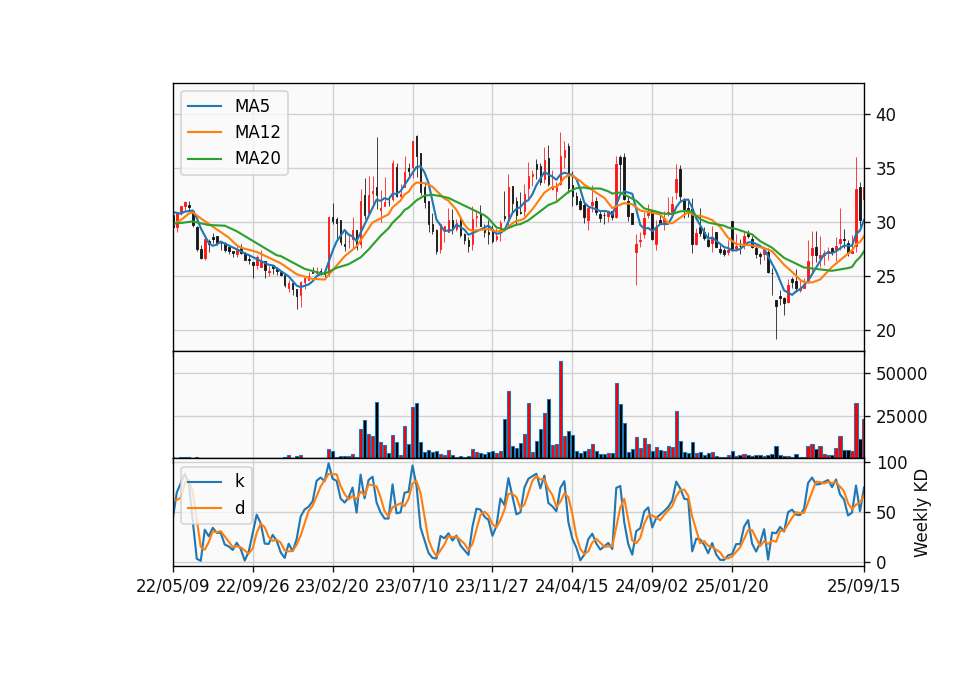
Task: Click the volume axis value 25000
Action: click(902, 417)
